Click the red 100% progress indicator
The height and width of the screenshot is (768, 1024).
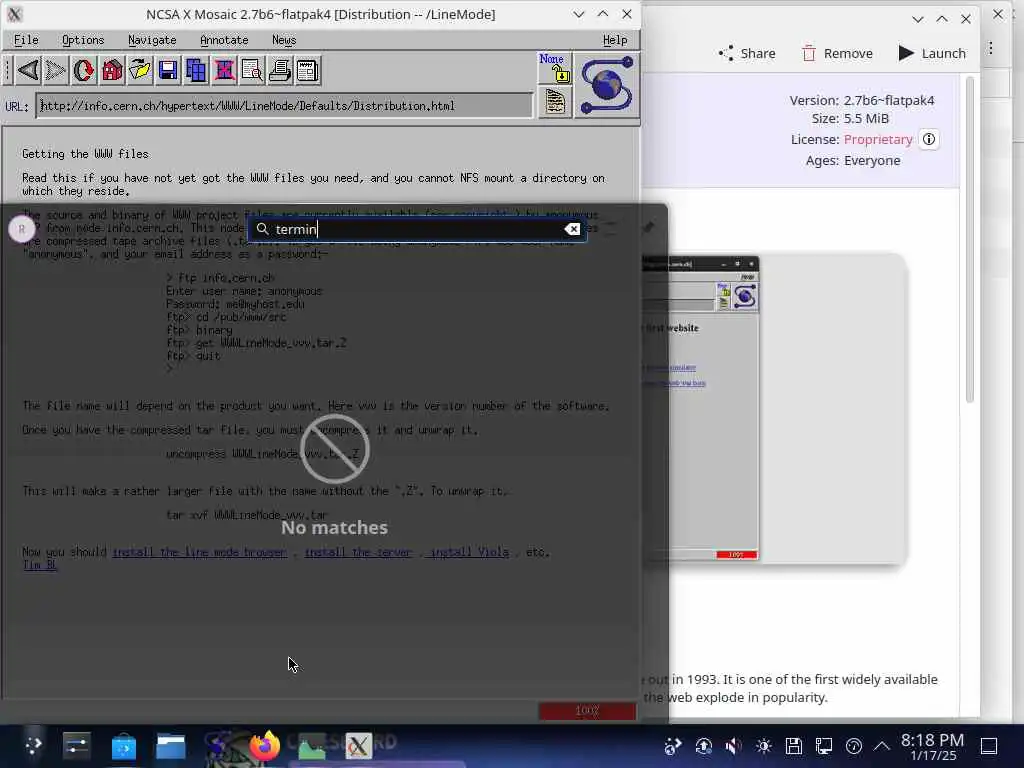[587, 711]
